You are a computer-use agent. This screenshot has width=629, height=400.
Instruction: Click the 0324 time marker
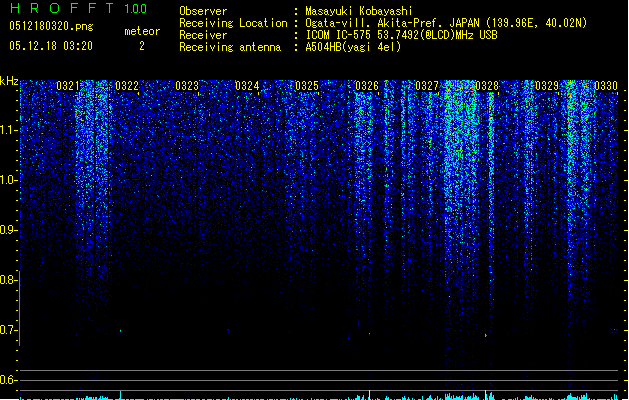pos(247,86)
